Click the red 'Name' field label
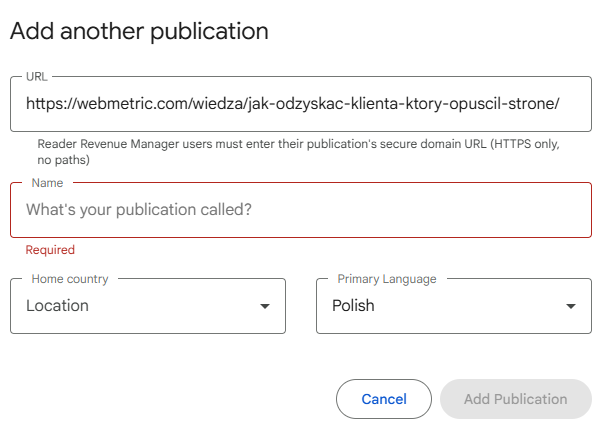 (x=47, y=183)
